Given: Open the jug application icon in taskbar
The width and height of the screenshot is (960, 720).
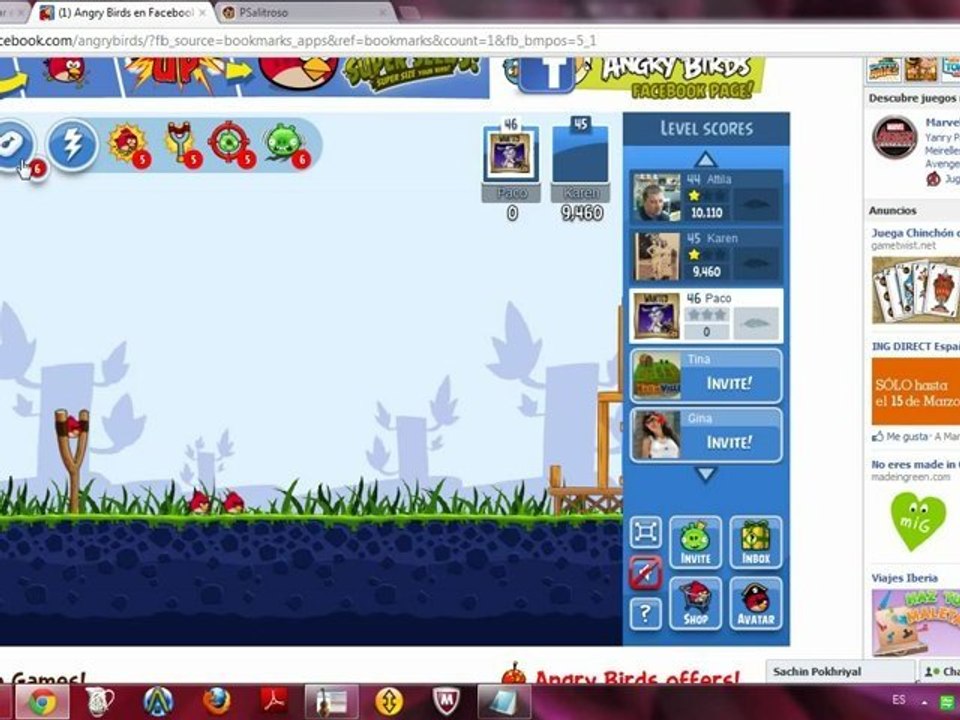Looking at the screenshot, I should click(x=99, y=702).
